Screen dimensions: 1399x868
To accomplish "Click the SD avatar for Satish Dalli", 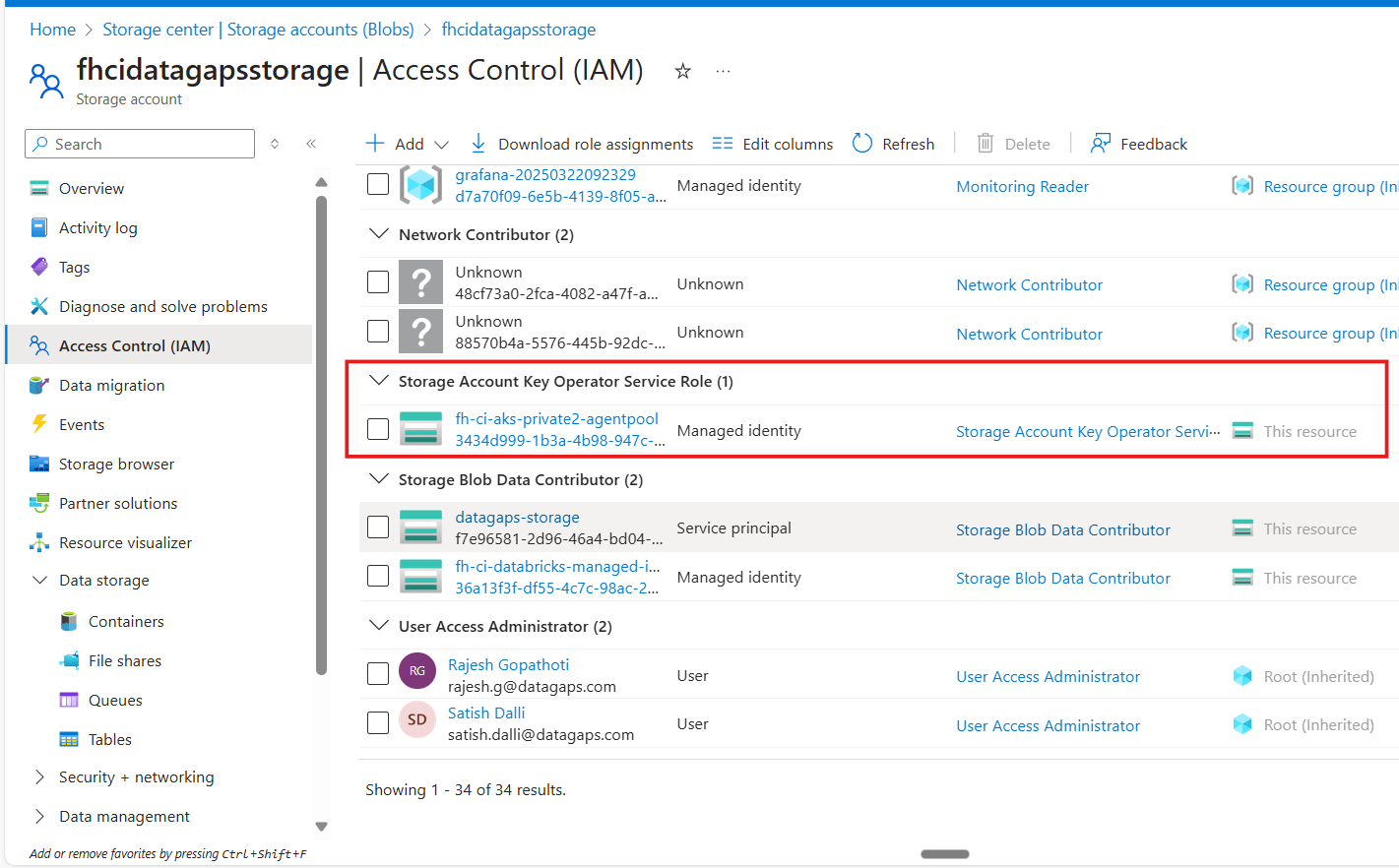I will point(417,720).
